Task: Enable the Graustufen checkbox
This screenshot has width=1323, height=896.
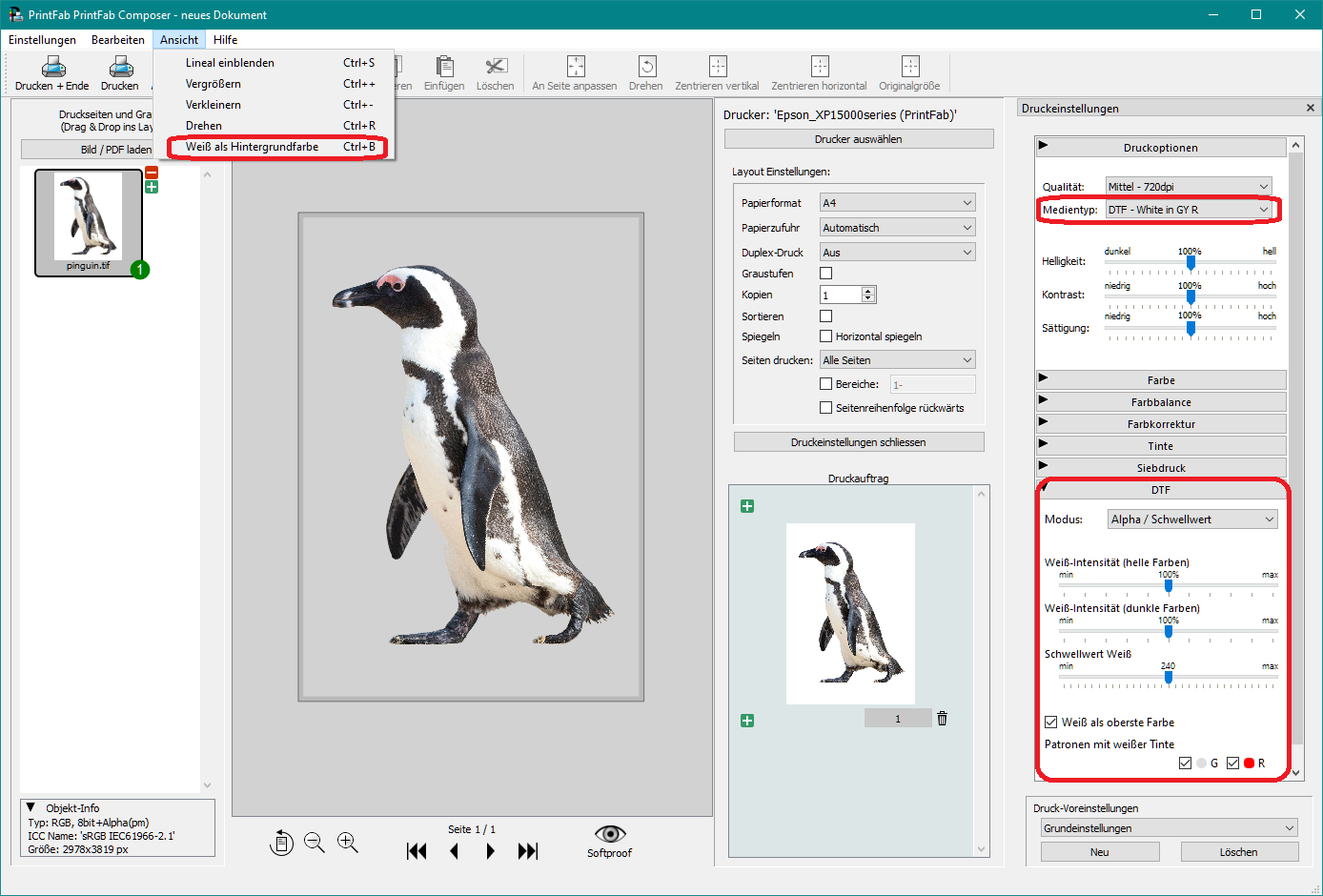Action: (x=825, y=272)
